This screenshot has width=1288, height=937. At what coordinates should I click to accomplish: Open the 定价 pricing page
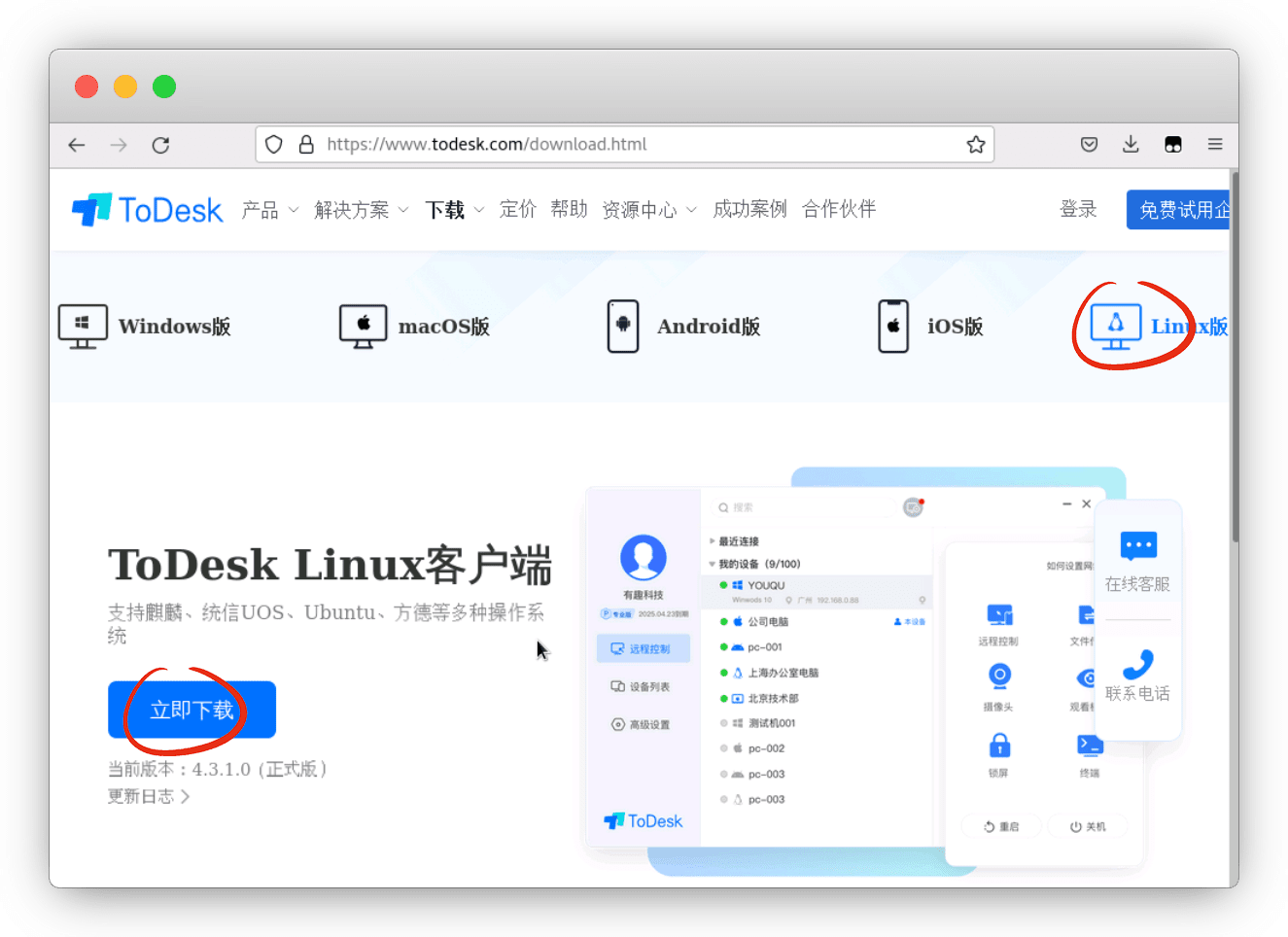coord(517,210)
